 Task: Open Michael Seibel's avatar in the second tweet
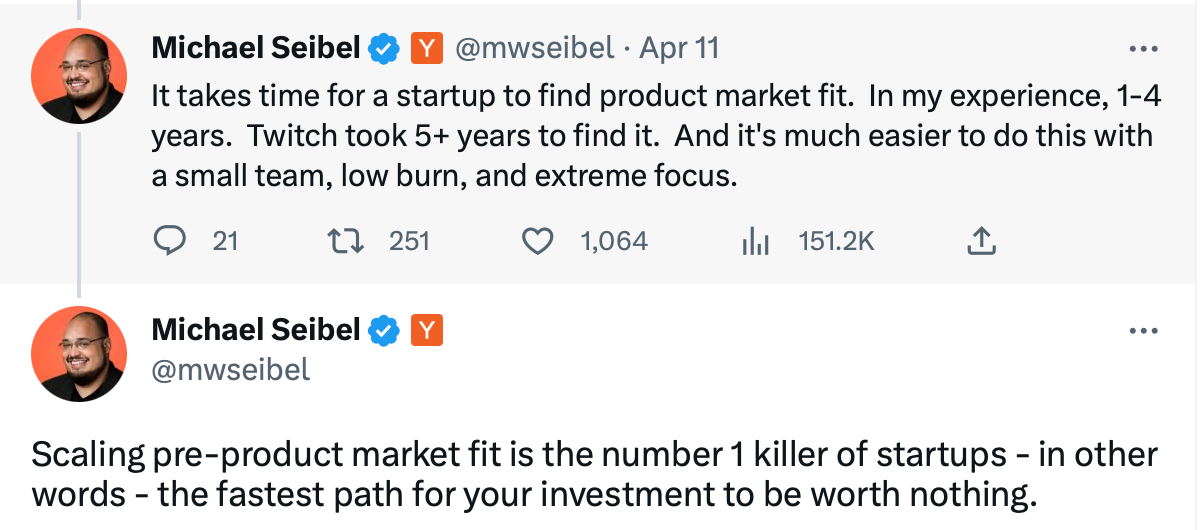tap(79, 354)
